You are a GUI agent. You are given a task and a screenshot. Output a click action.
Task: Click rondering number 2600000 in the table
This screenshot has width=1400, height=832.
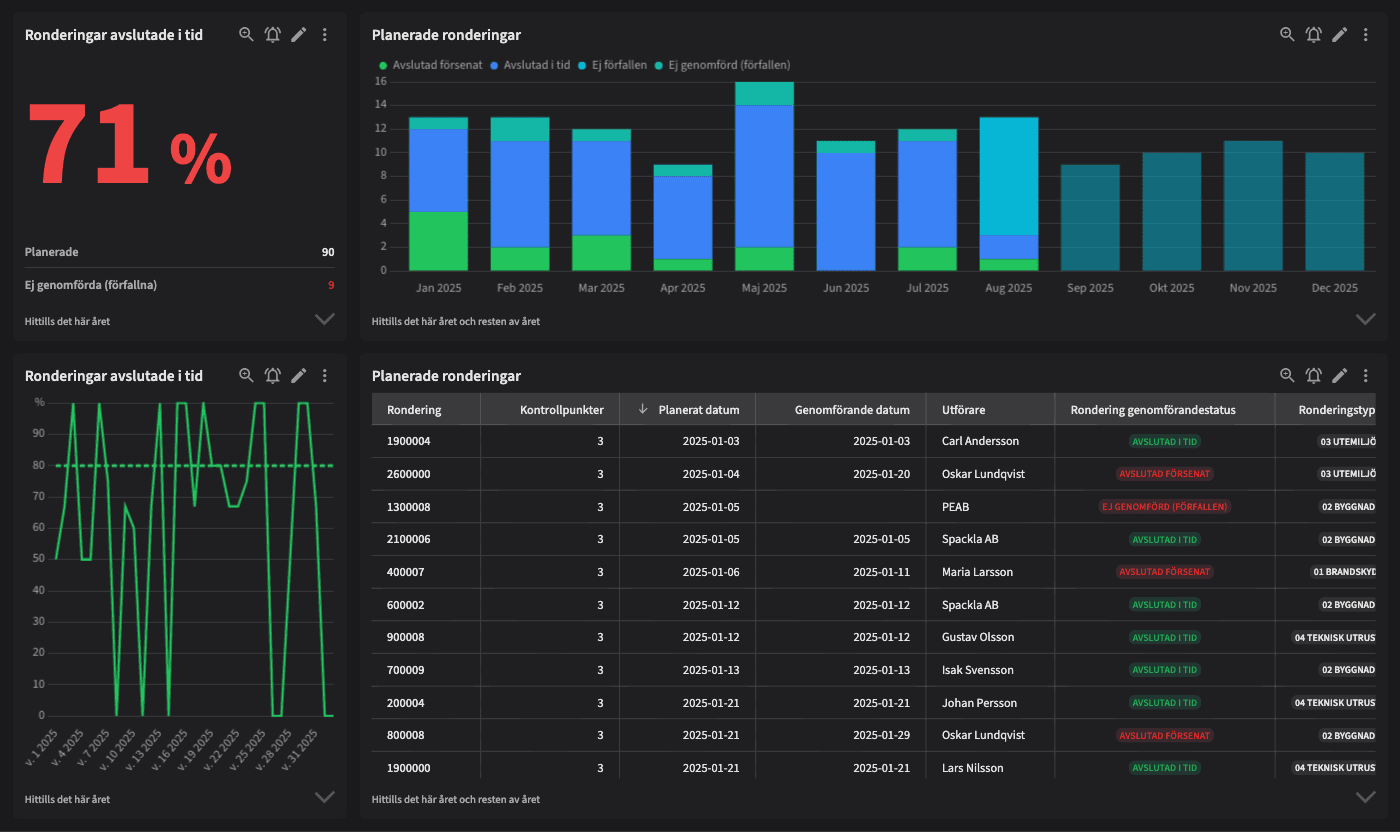tap(408, 474)
